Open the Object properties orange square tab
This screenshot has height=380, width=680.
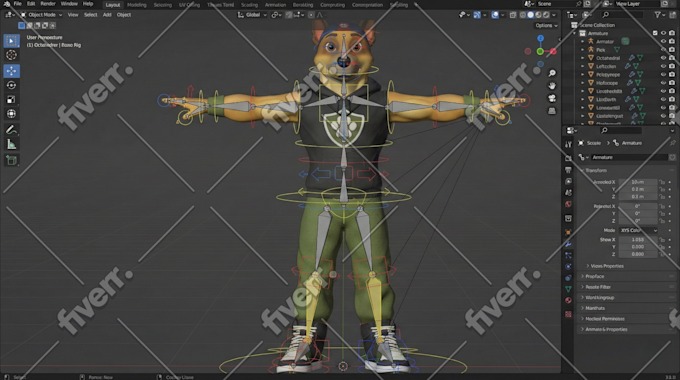[x=569, y=233]
